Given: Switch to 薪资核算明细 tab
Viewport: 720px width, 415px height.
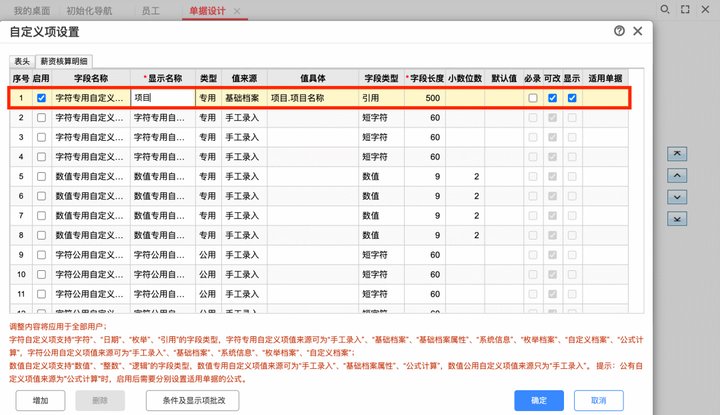Looking at the screenshot, I should point(64,61).
